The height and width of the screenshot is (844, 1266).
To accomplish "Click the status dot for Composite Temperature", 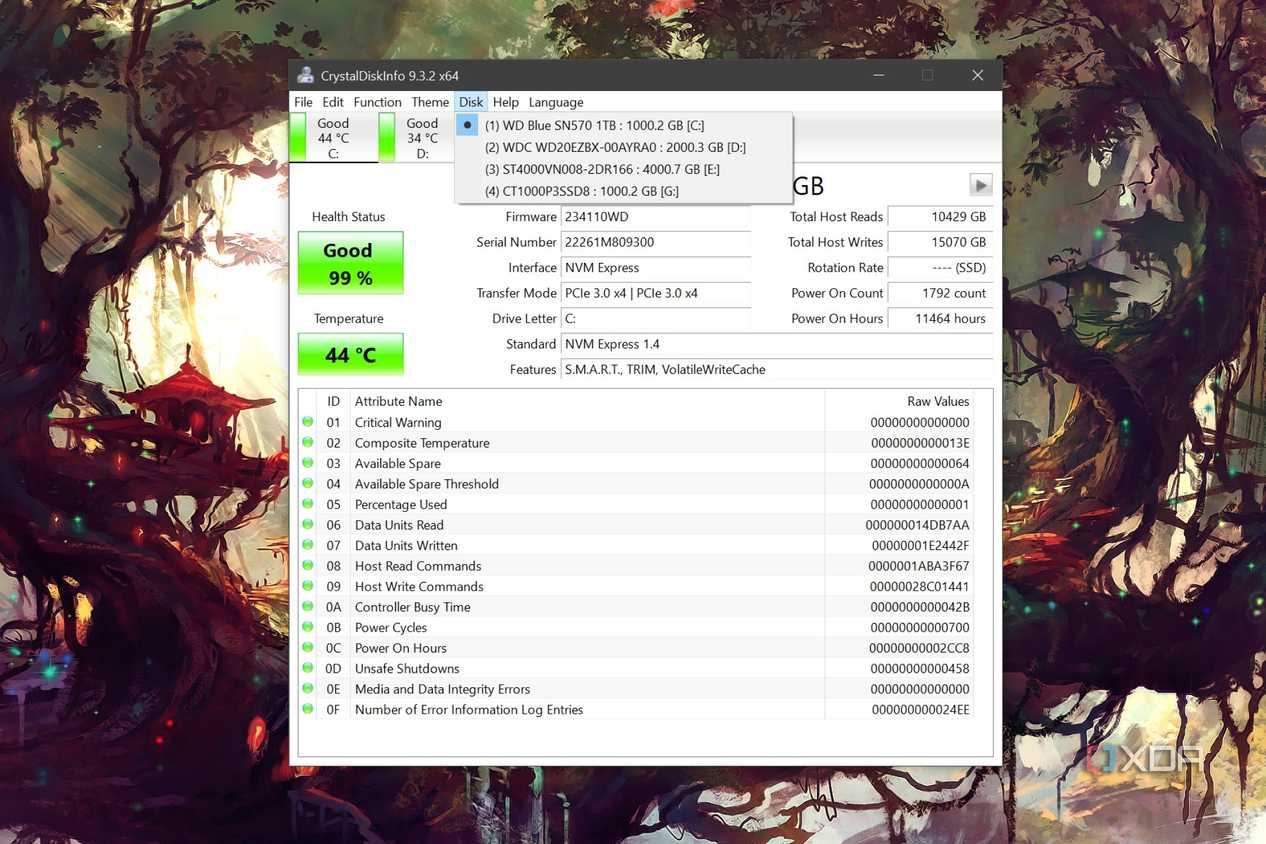I will point(308,443).
